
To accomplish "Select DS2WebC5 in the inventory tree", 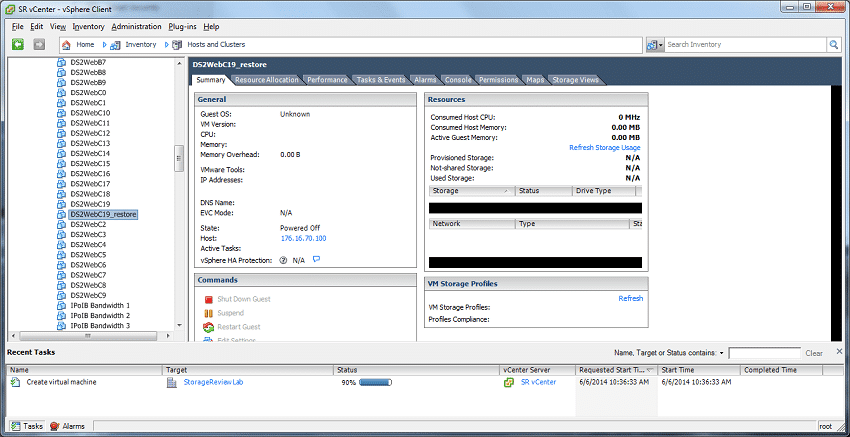I will (x=88, y=255).
